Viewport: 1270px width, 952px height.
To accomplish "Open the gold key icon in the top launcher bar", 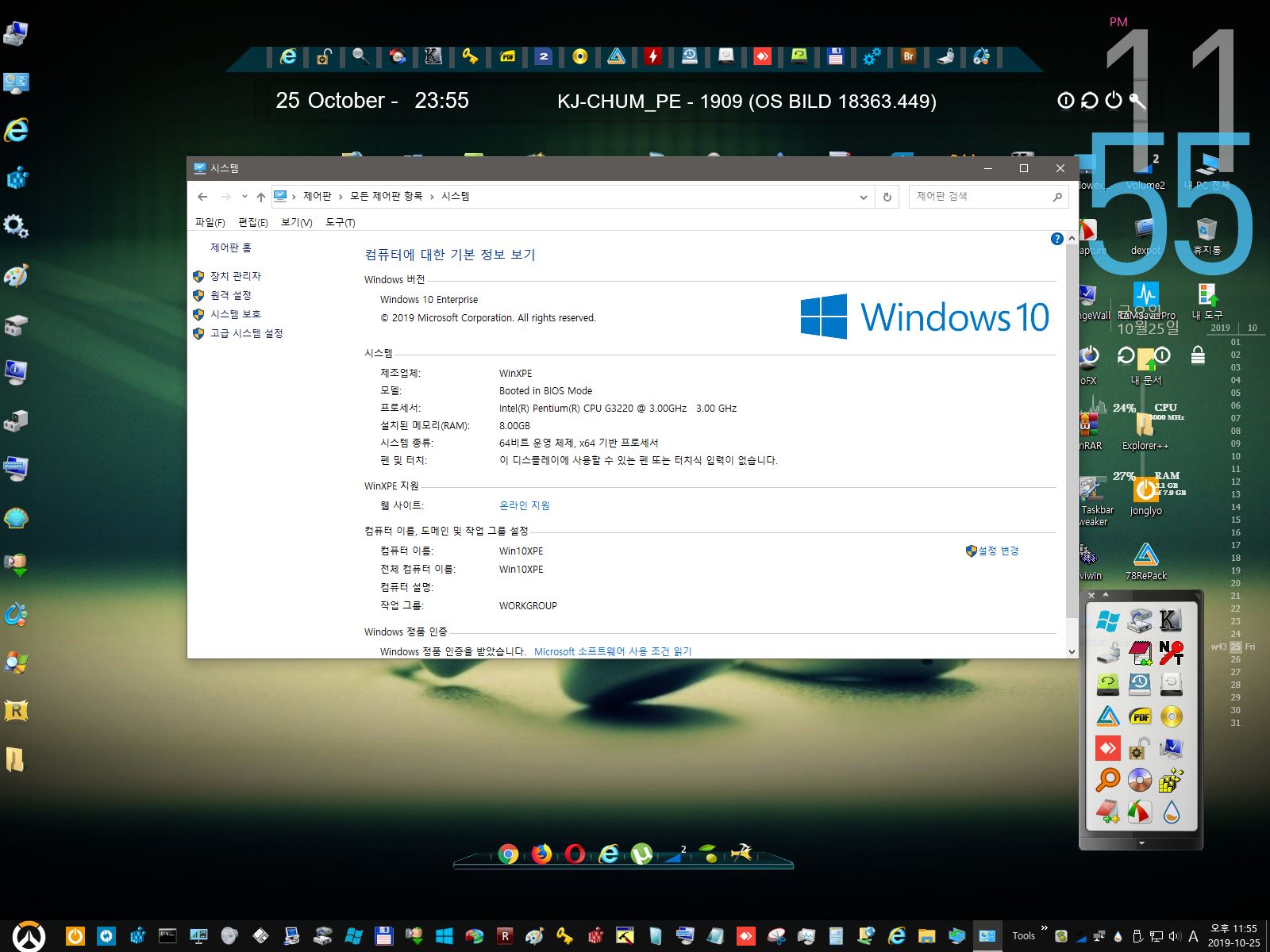I will tap(470, 56).
